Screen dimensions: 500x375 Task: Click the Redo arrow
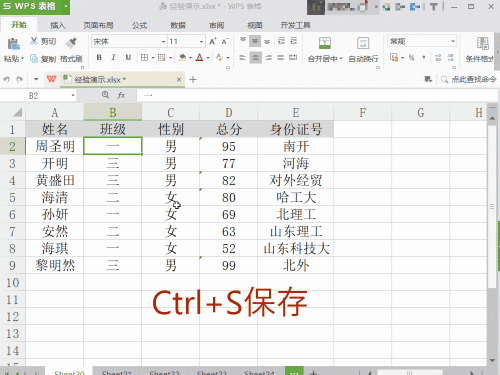pos(20,79)
